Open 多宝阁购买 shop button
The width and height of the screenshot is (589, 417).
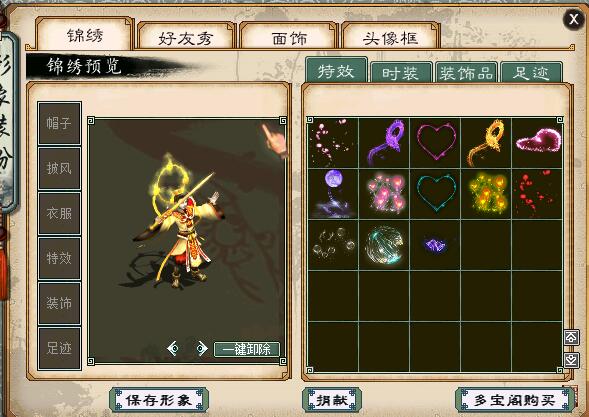click(514, 400)
